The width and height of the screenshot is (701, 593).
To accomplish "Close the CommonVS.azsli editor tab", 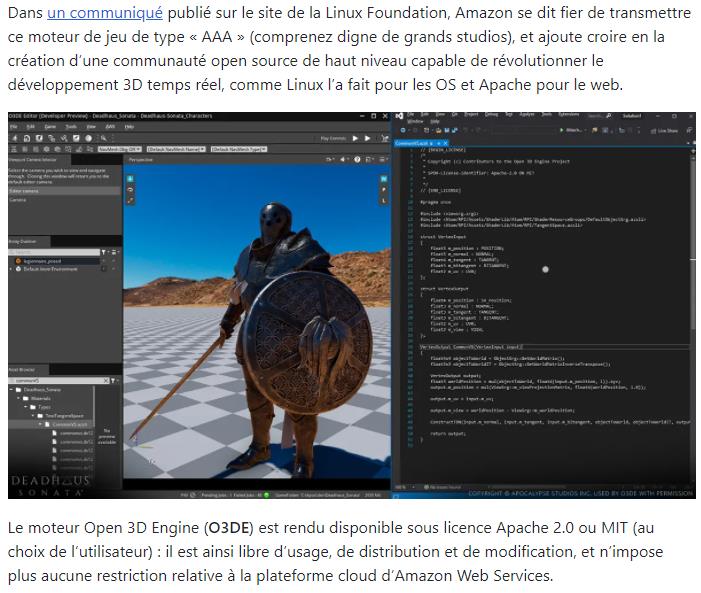I will 445,143.
